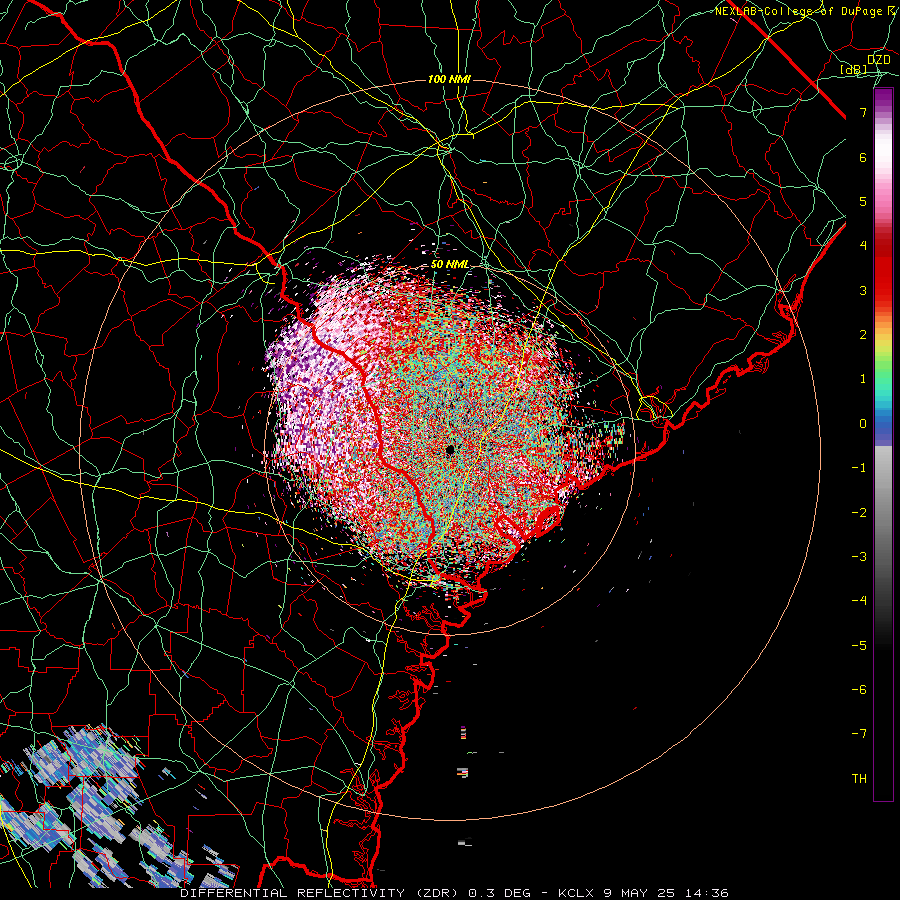Click the "-5" value on the color scale

pos(859,646)
